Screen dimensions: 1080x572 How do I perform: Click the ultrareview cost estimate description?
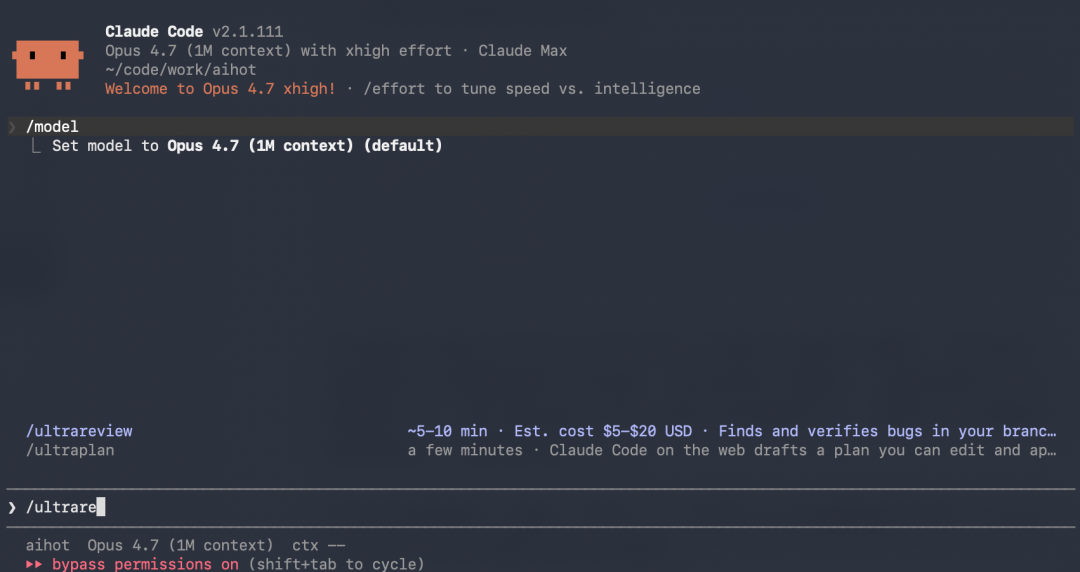click(x=731, y=431)
